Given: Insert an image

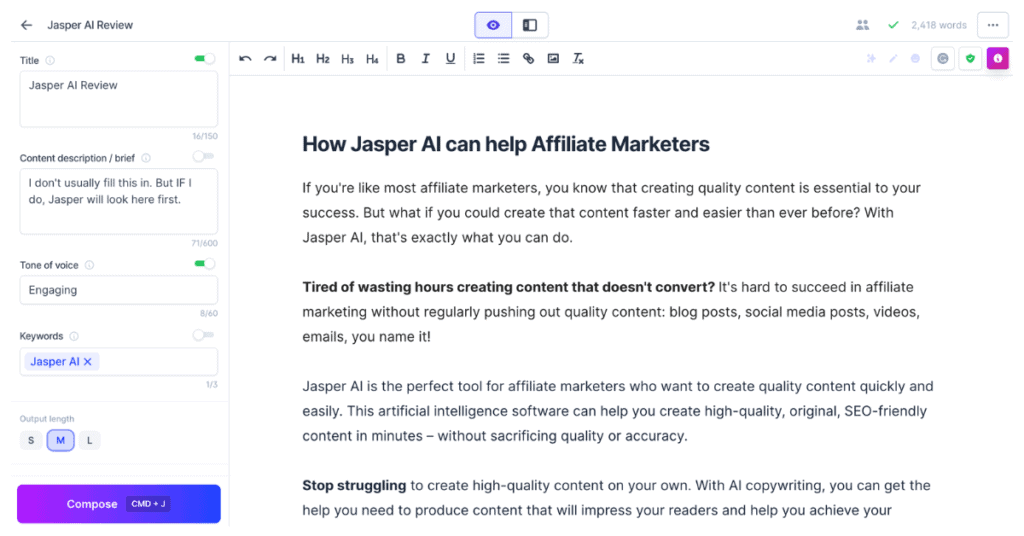Looking at the screenshot, I should (553, 59).
